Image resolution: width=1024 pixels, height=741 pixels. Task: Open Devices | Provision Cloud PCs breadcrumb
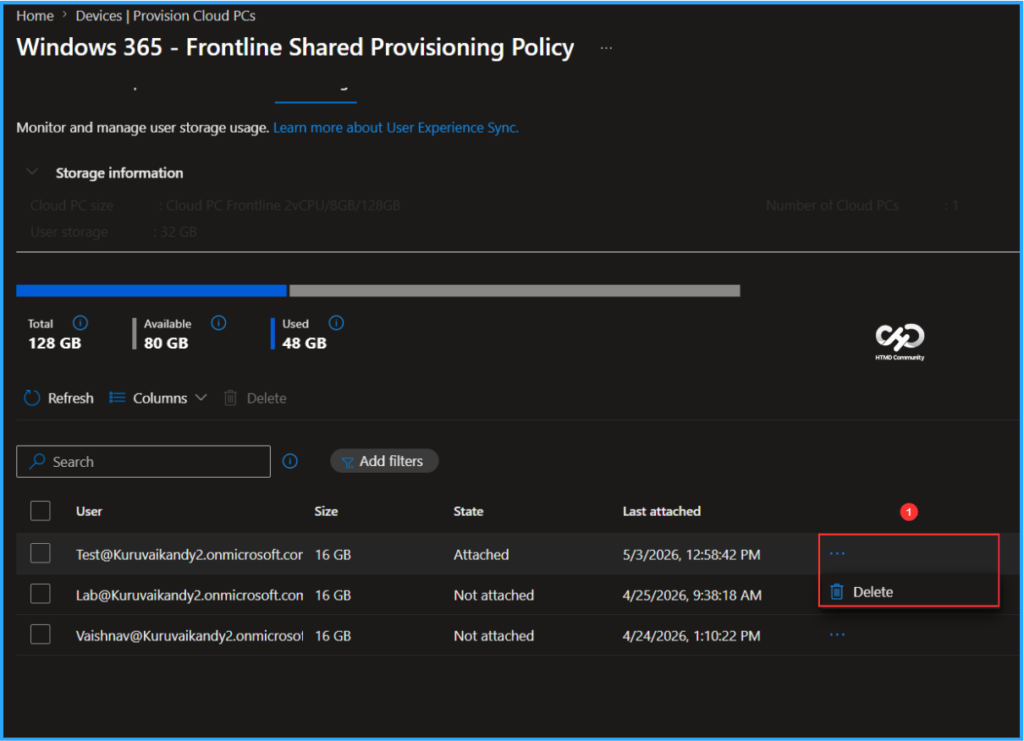[165, 16]
